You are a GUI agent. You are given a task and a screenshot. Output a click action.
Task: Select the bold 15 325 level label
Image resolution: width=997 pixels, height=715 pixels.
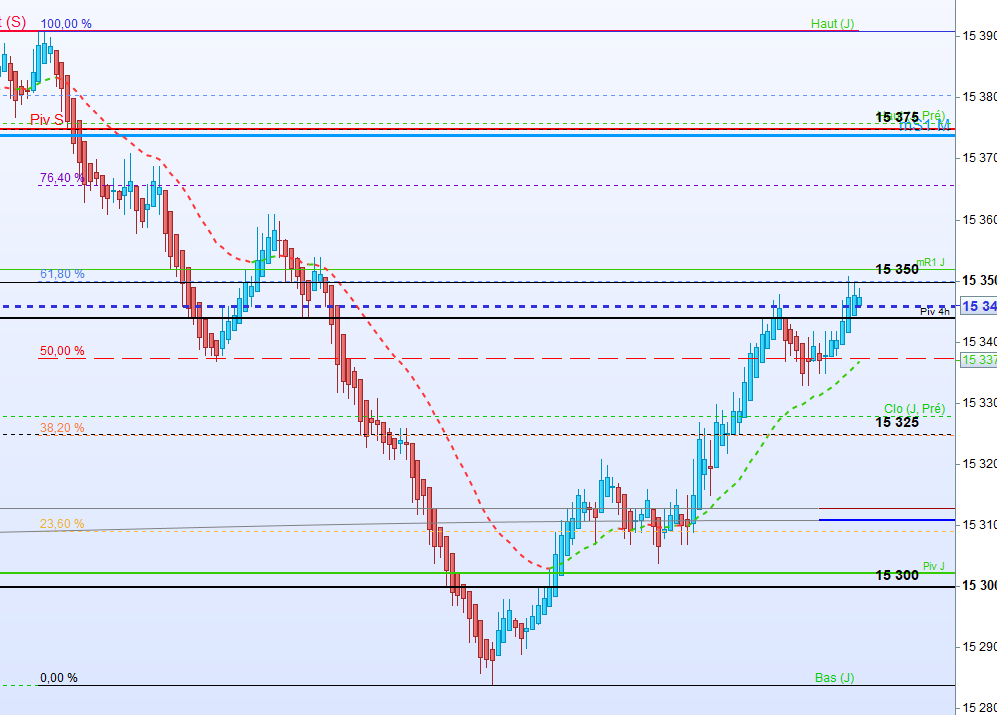[x=897, y=422]
